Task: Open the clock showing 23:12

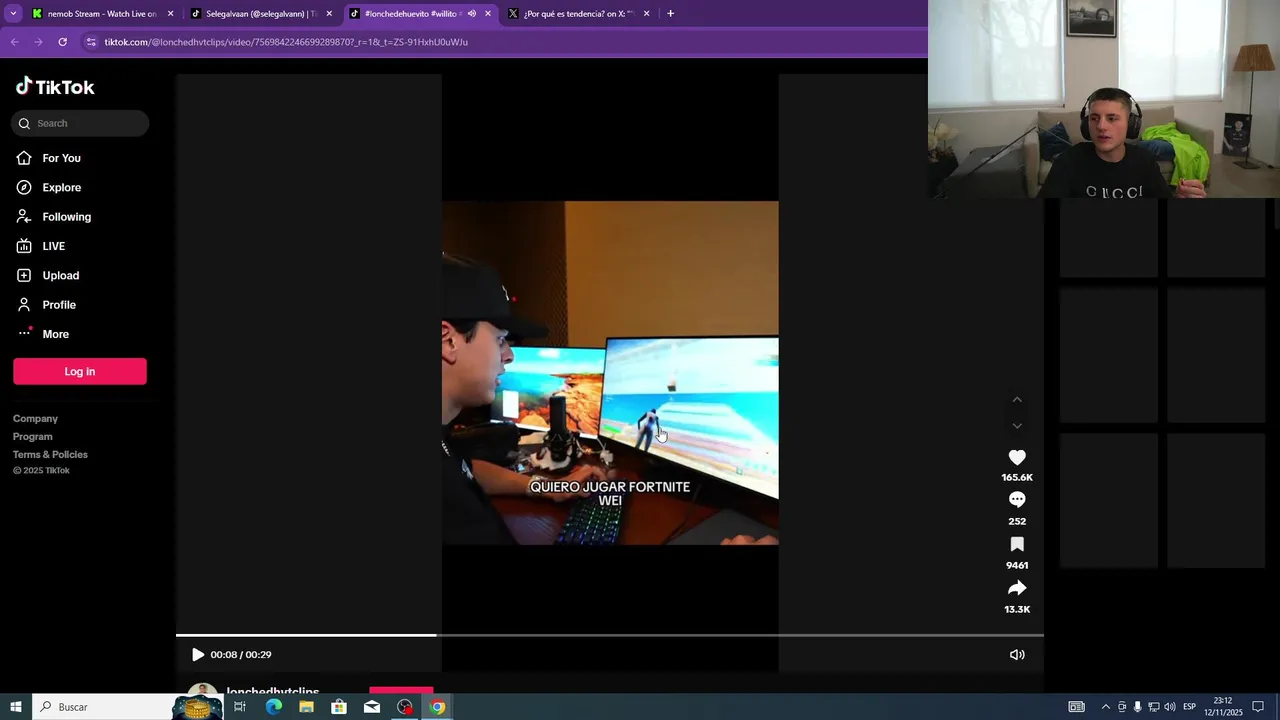Action: click(1223, 707)
